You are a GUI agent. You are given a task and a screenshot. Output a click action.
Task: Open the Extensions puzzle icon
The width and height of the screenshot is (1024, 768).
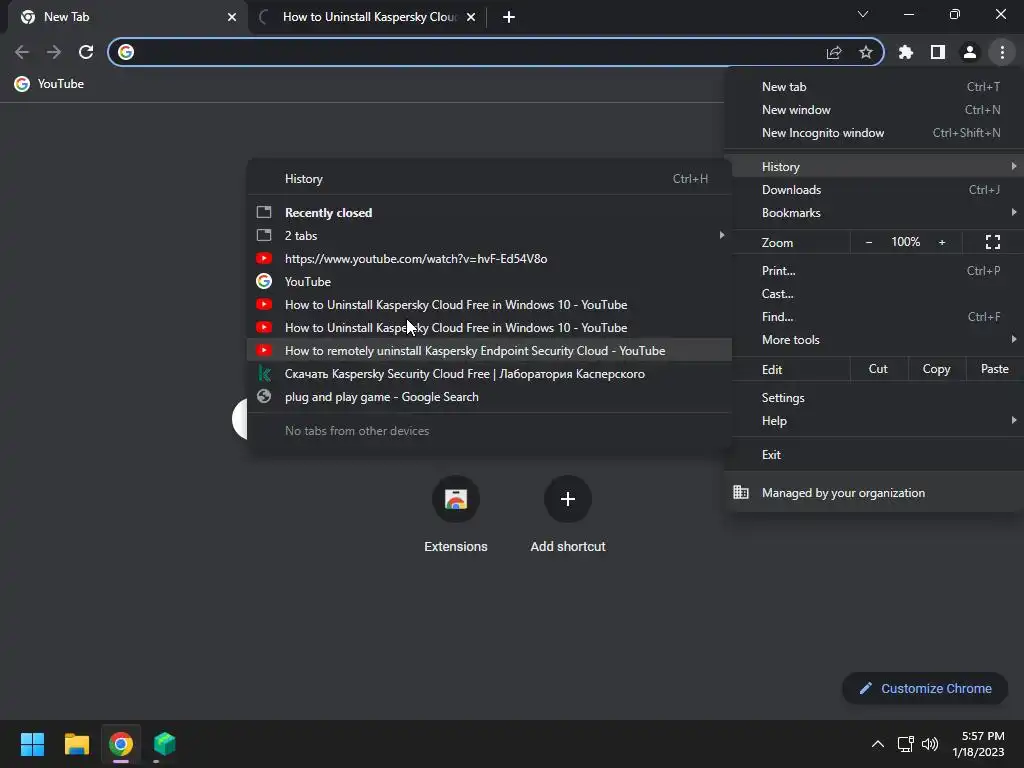(x=906, y=52)
